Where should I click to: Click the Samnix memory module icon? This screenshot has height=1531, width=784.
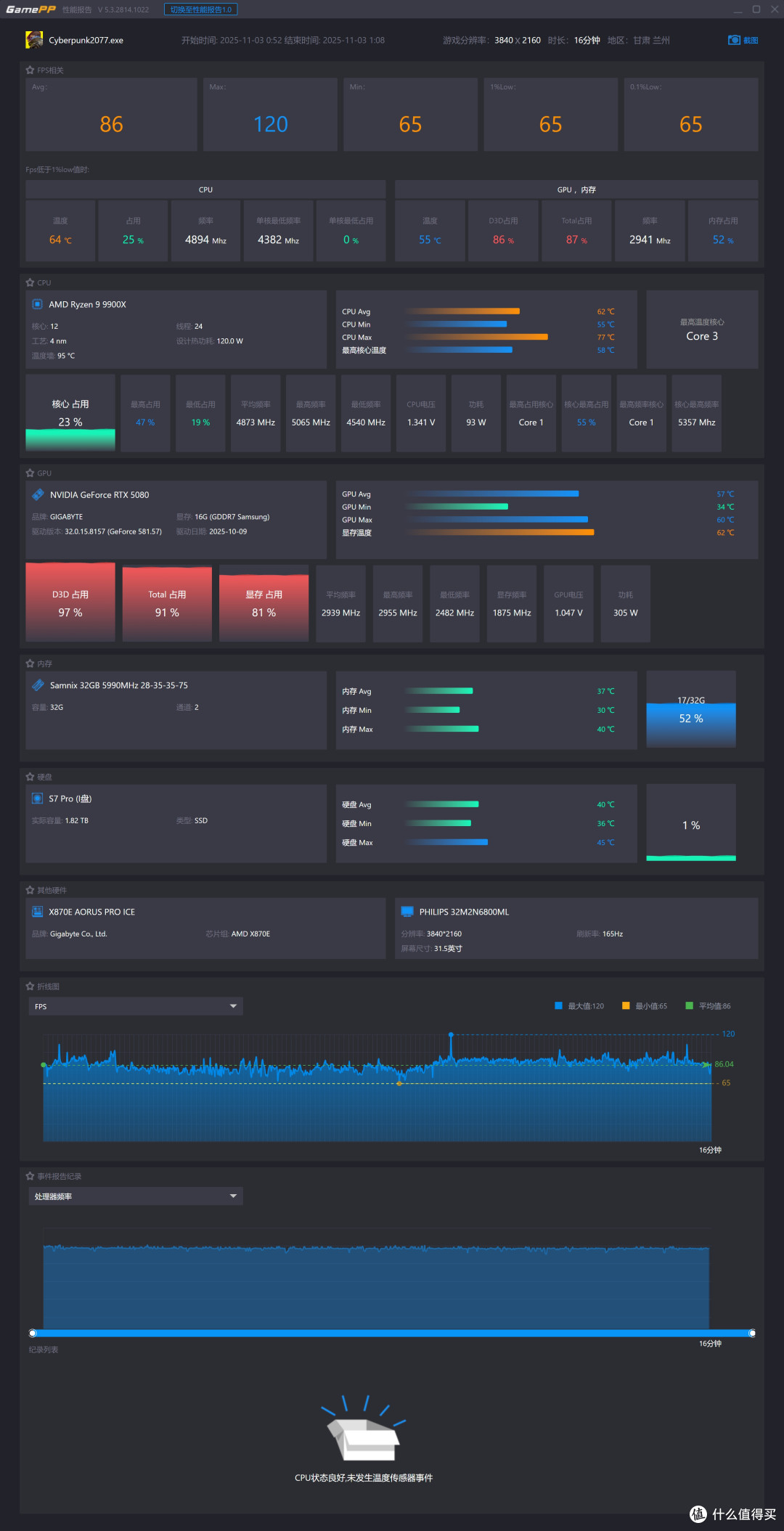[38, 685]
